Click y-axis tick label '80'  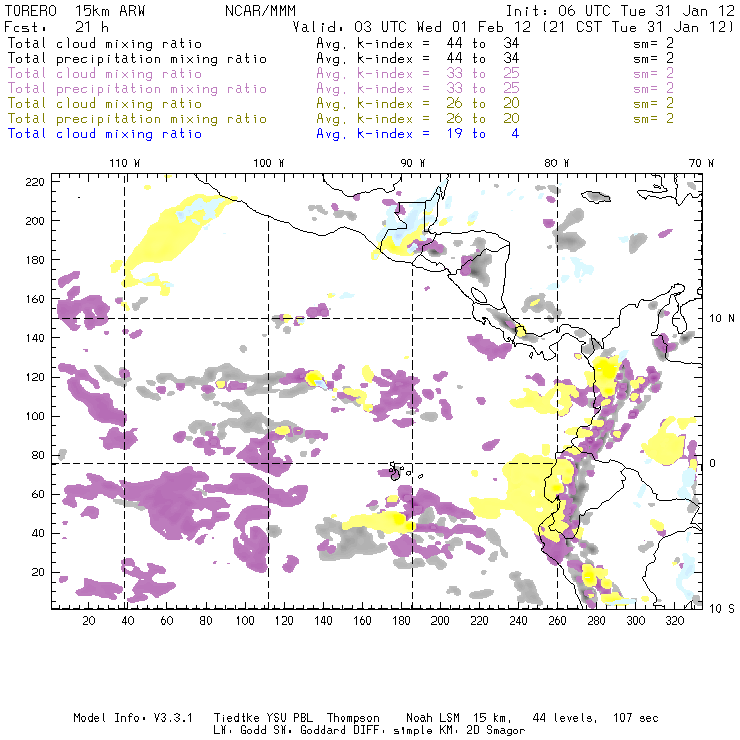coord(38,455)
